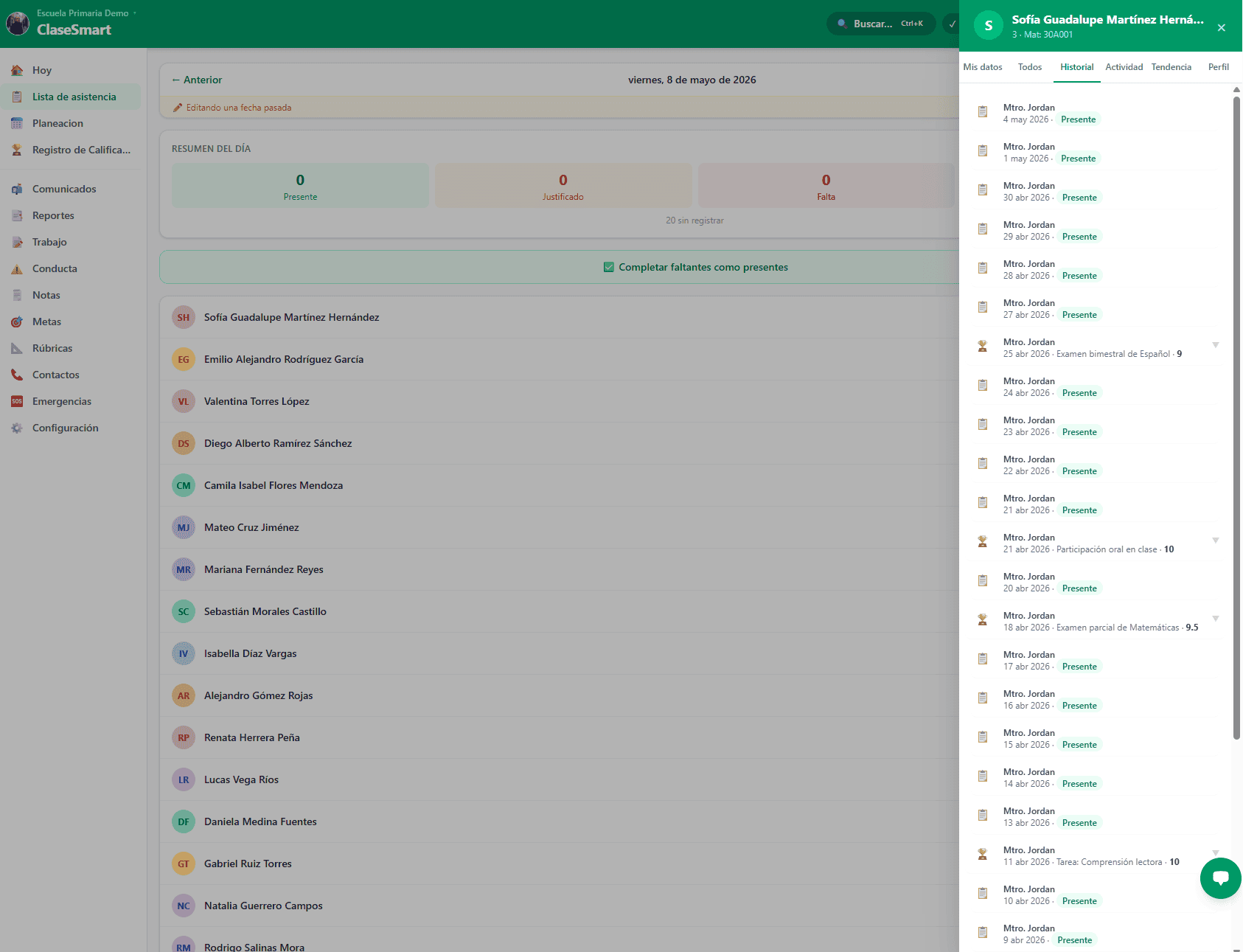Click the ClaseSmart logo text

point(74,29)
